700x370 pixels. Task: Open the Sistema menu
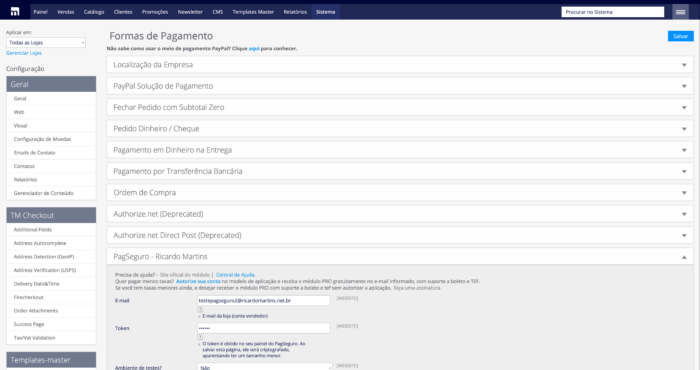pyautogui.click(x=325, y=12)
